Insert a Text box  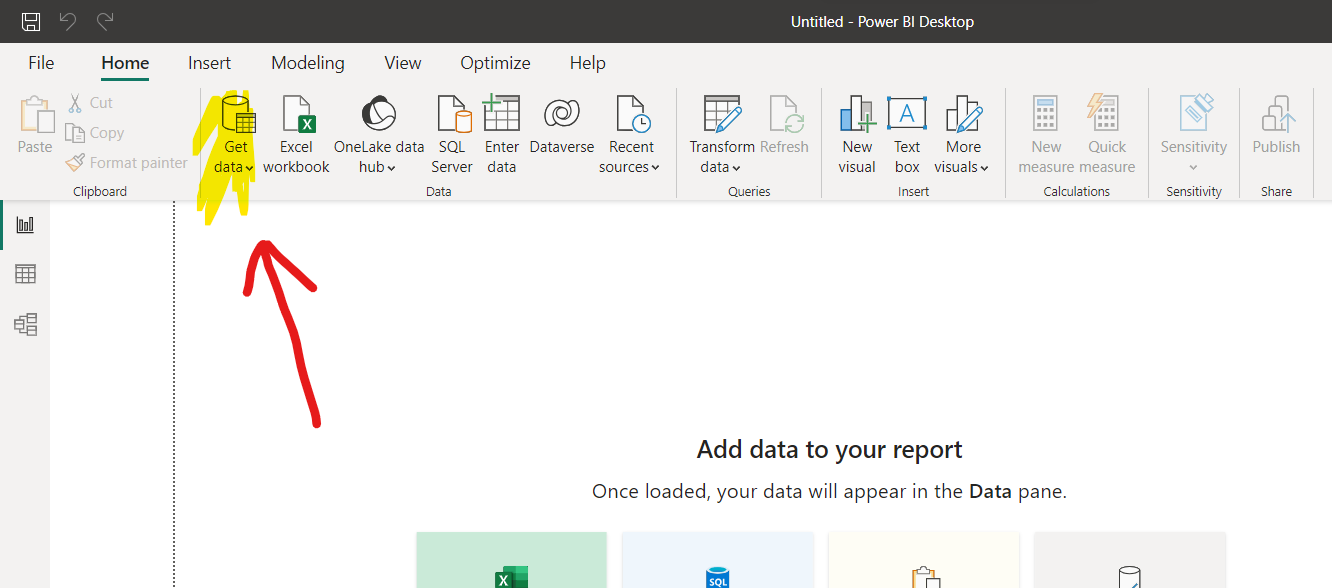(907, 113)
